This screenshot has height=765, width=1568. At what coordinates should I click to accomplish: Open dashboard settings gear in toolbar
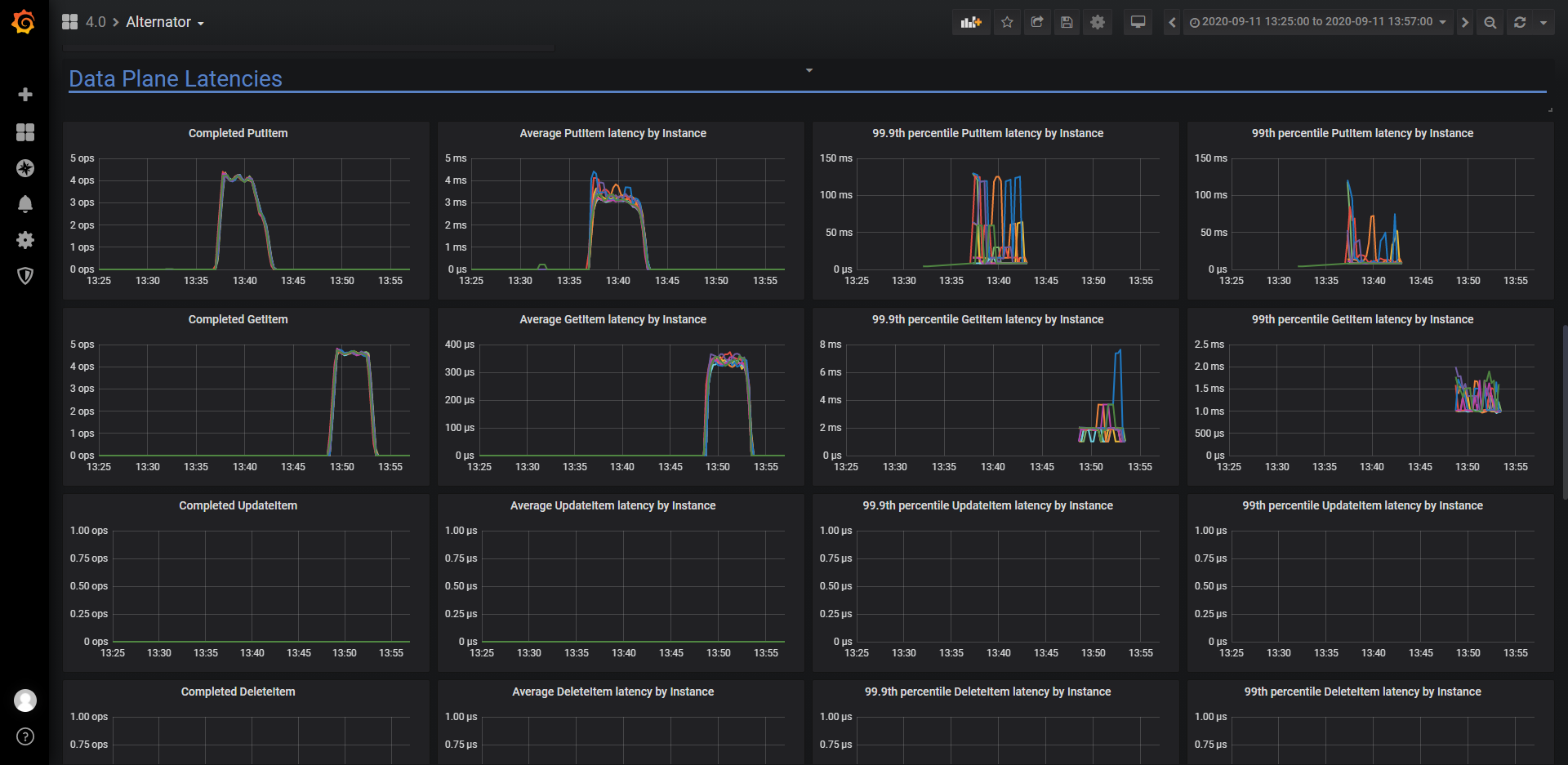coord(1098,22)
